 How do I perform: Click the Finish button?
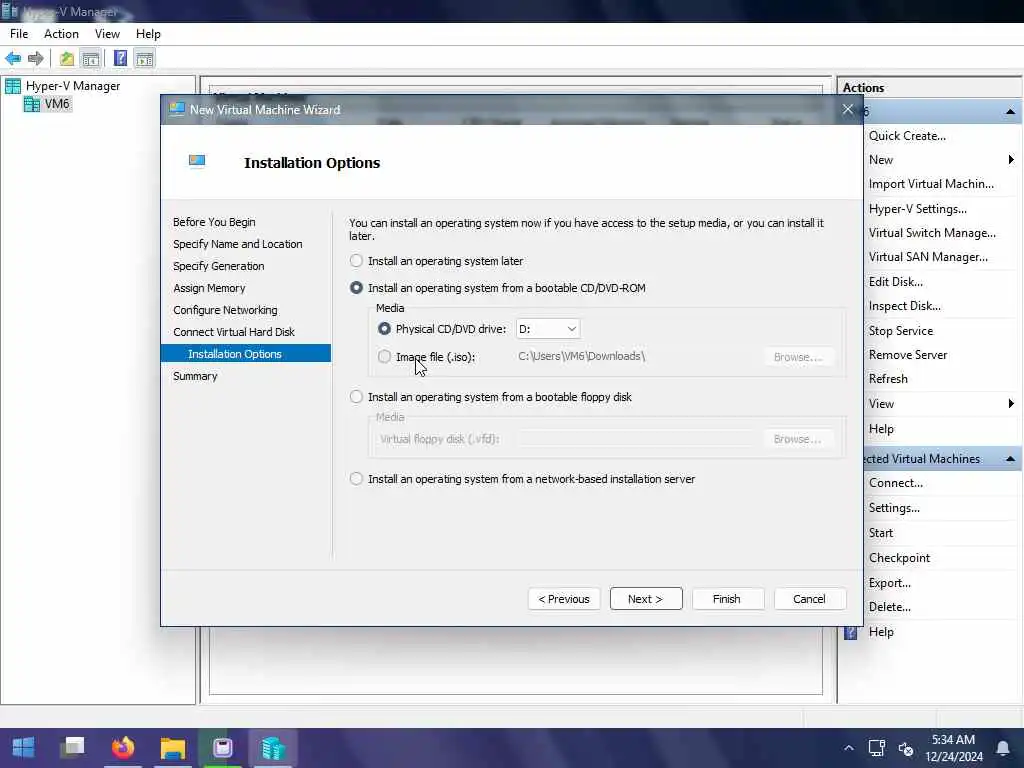click(x=728, y=599)
